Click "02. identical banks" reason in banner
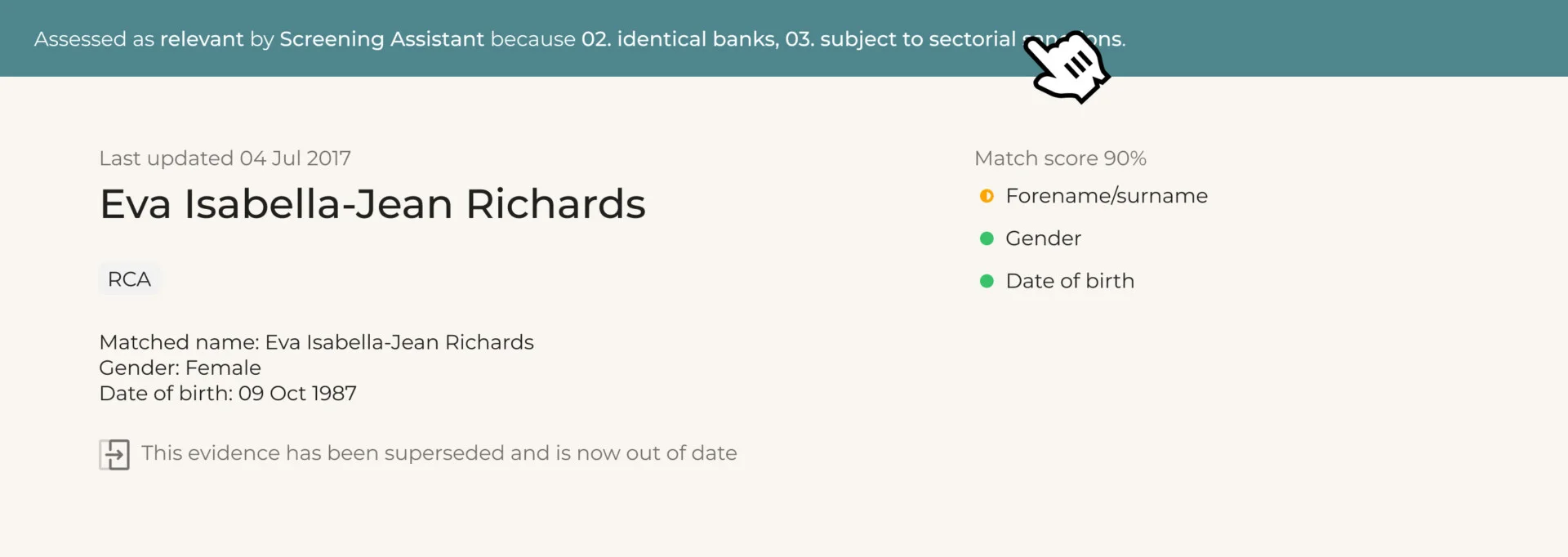Viewport: 1568px width, 557px height. (679, 39)
